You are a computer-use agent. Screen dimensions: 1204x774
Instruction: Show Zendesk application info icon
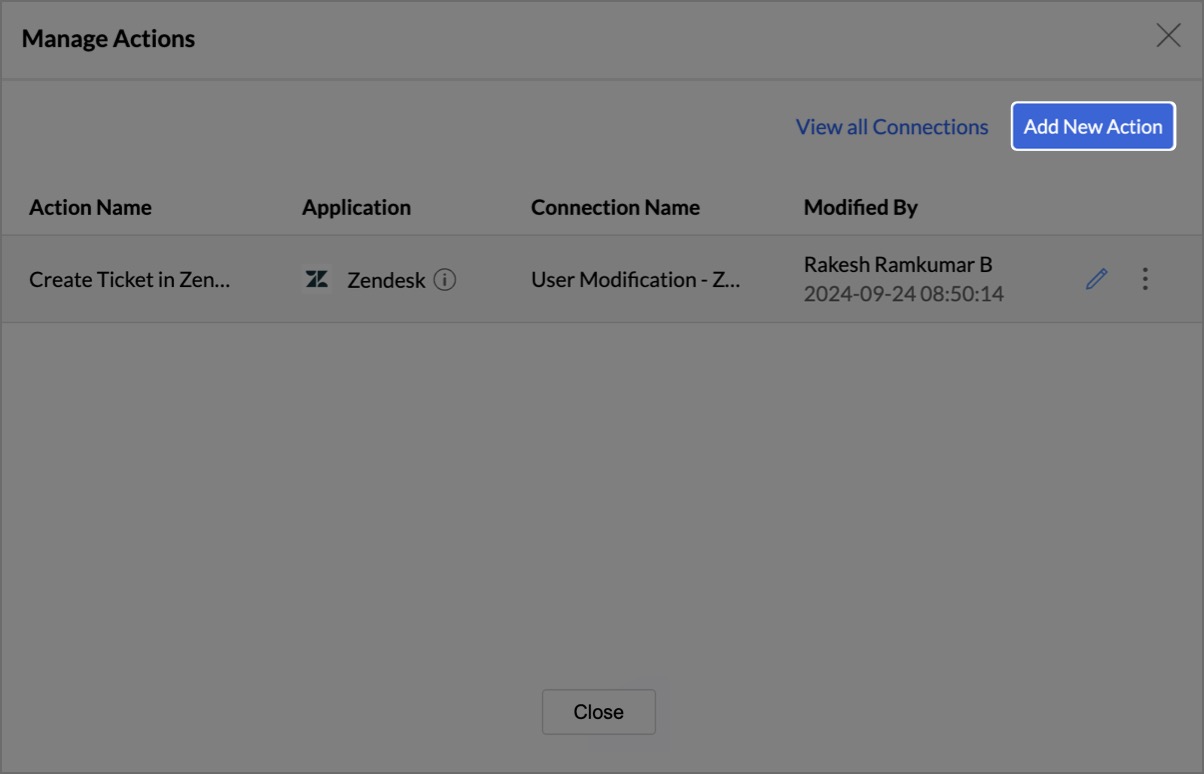[445, 280]
